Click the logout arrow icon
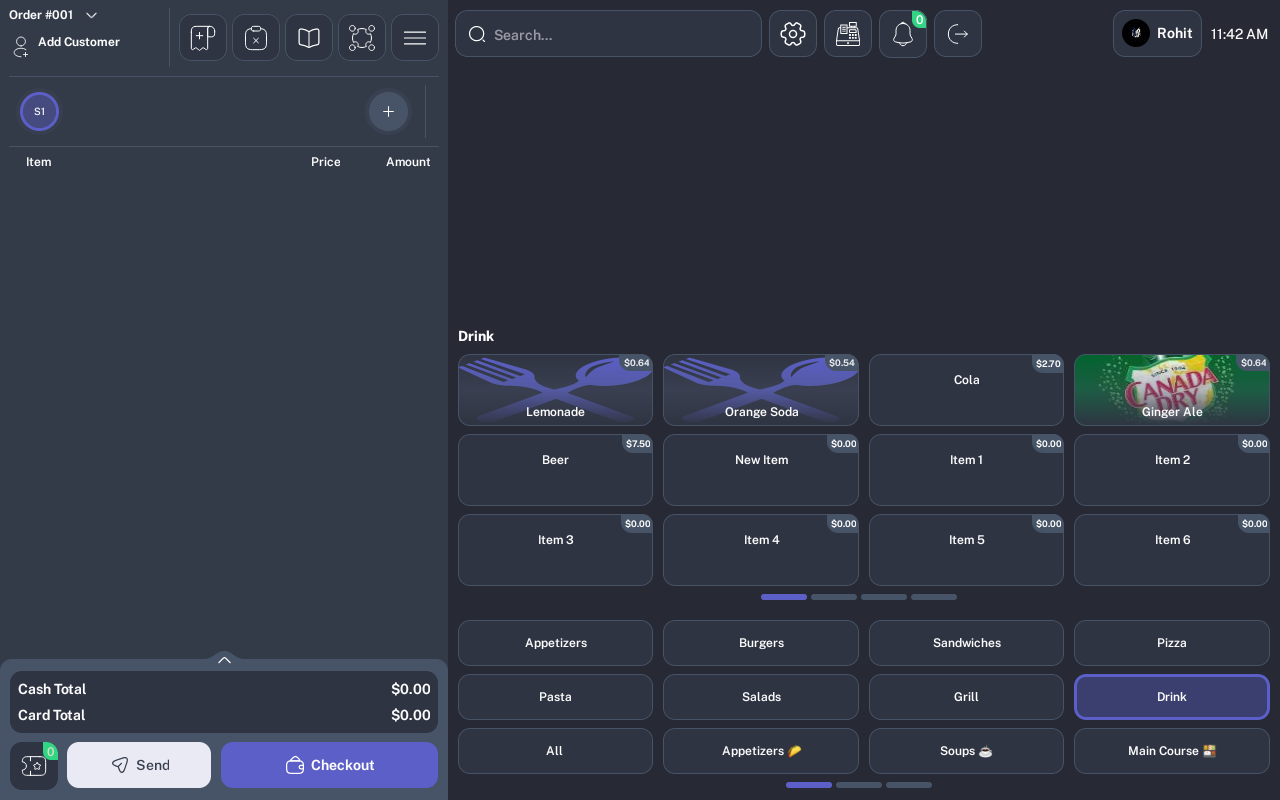The height and width of the screenshot is (800, 1280). click(958, 34)
